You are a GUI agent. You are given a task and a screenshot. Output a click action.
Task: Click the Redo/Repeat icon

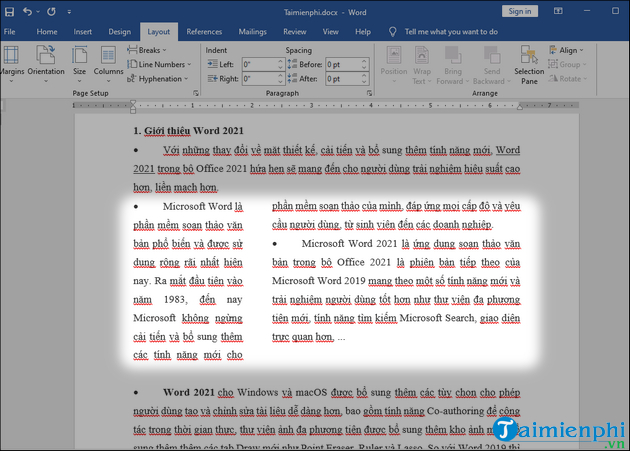point(51,12)
